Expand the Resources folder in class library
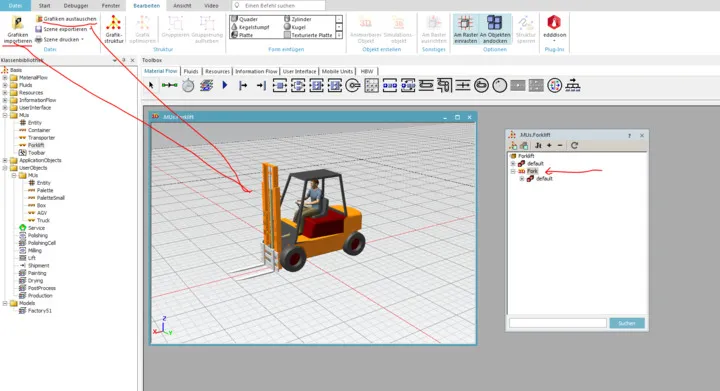The height and width of the screenshot is (391, 720). 5,93
